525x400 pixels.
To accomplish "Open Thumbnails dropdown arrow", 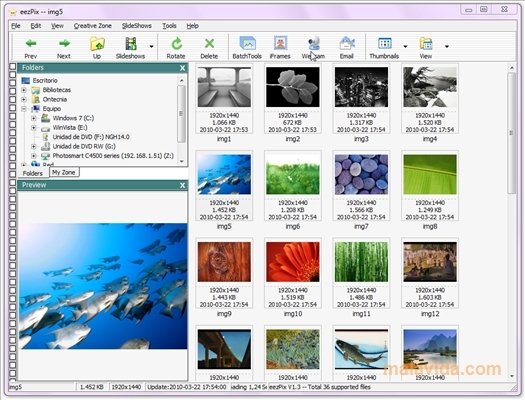I will tap(405, 46).
